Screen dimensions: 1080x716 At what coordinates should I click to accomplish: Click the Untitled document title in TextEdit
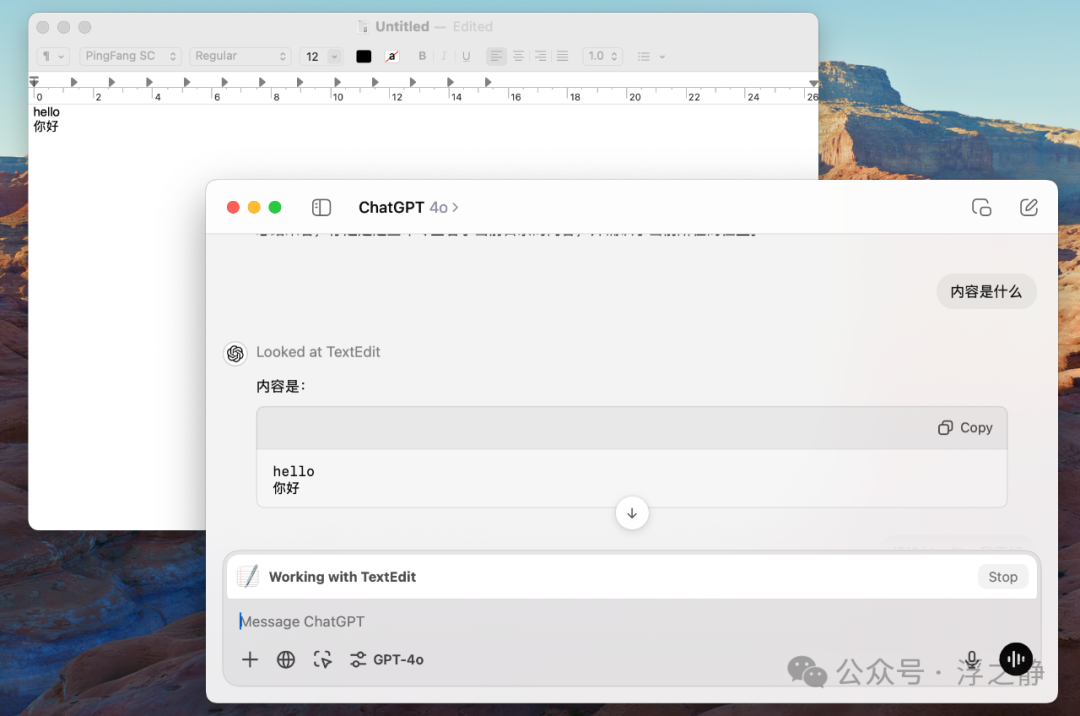click(x=402, y=27)
